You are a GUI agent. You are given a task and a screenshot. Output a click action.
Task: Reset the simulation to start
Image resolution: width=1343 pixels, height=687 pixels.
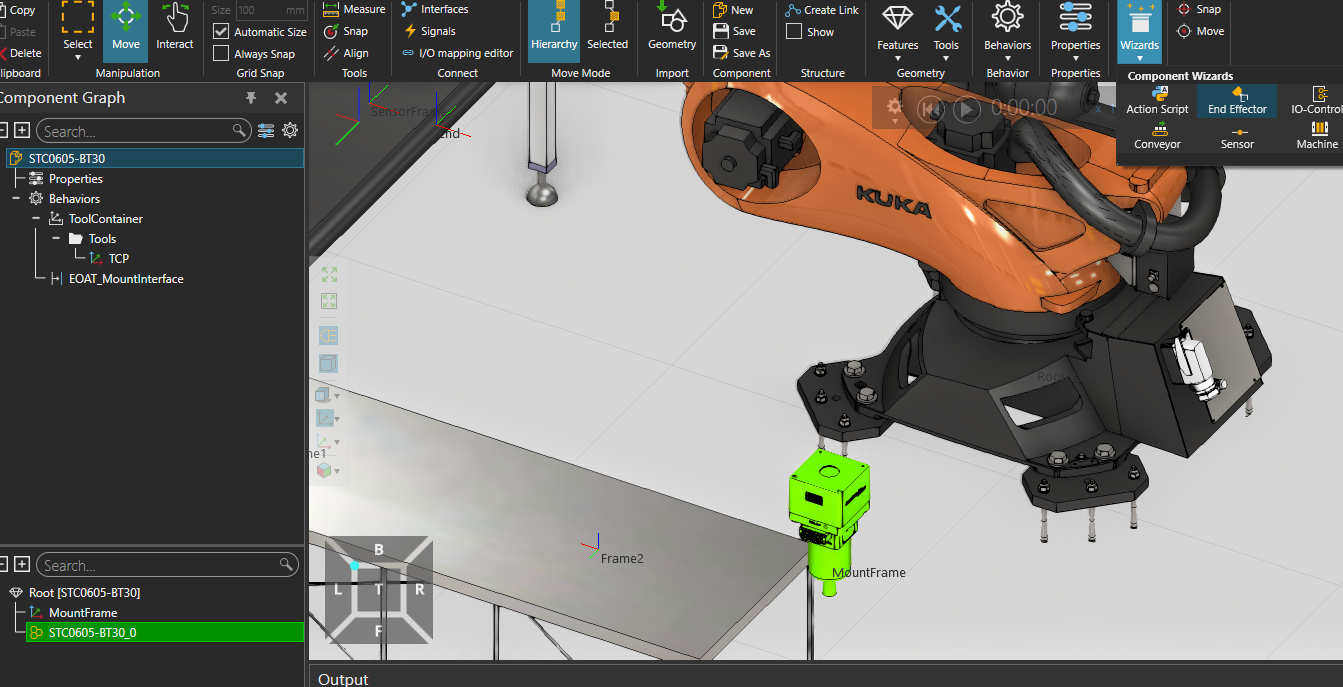(x=931, y=109)
